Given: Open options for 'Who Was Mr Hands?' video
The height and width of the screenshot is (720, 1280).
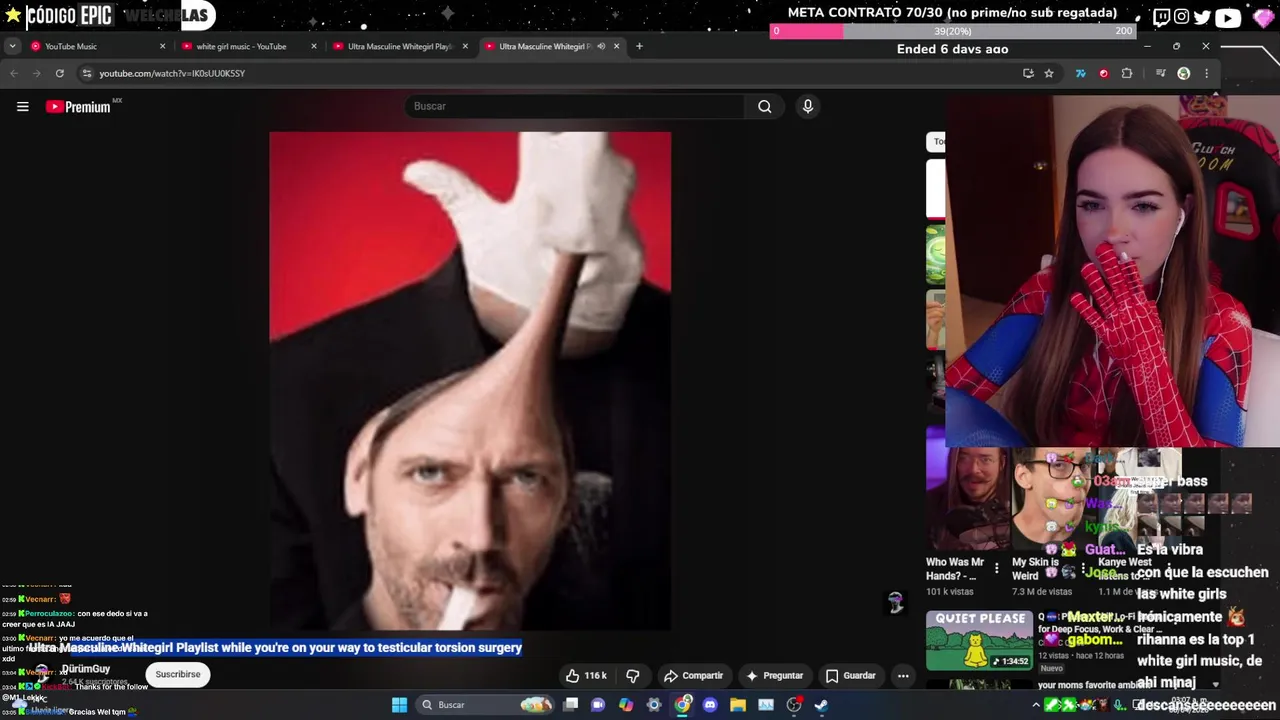Looking at the screenshot, I should click(x=996, y=568).
